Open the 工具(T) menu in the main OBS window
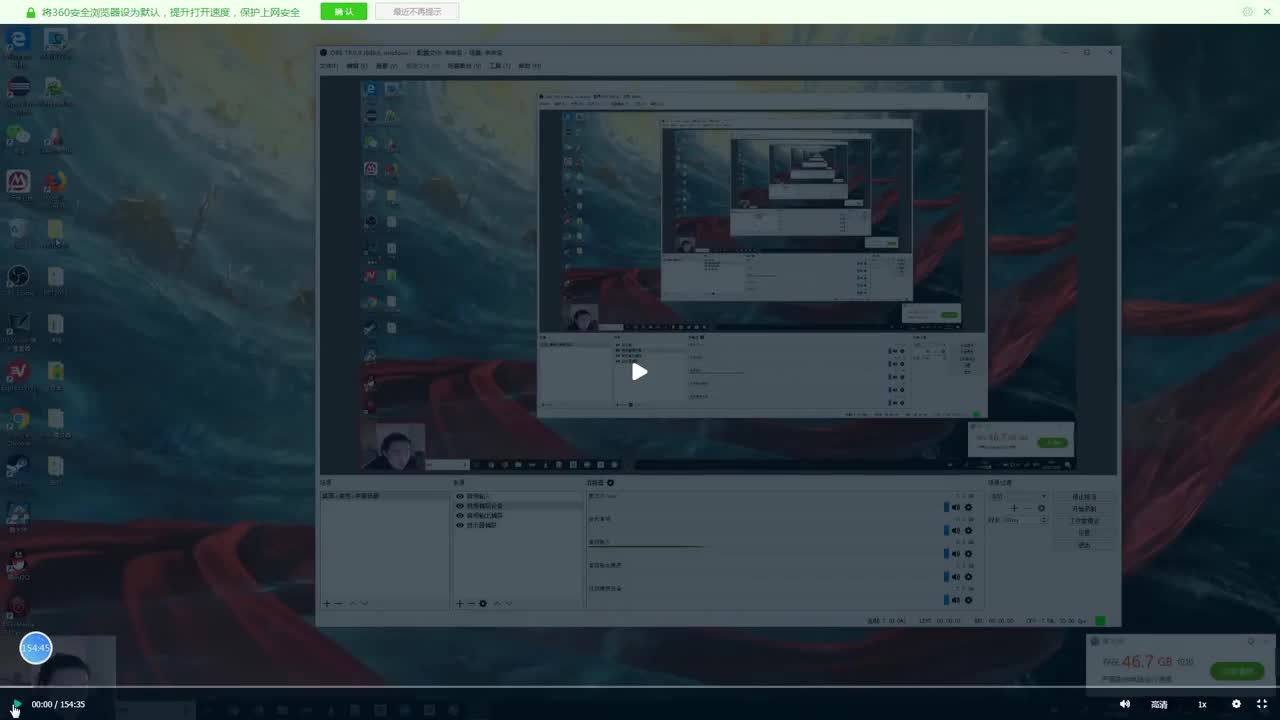The image size is (1280, 720). [500, 66]
